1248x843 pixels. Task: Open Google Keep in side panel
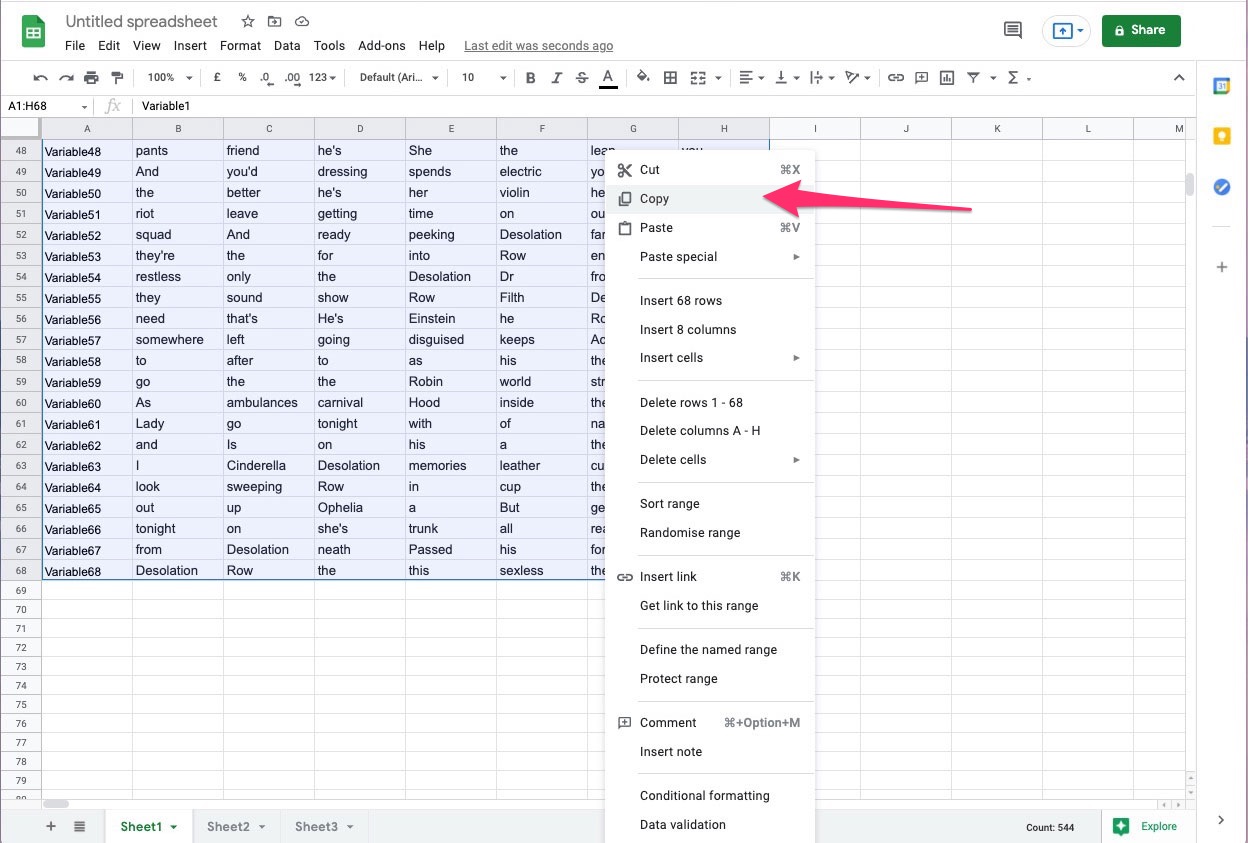tap(1221, 136)
